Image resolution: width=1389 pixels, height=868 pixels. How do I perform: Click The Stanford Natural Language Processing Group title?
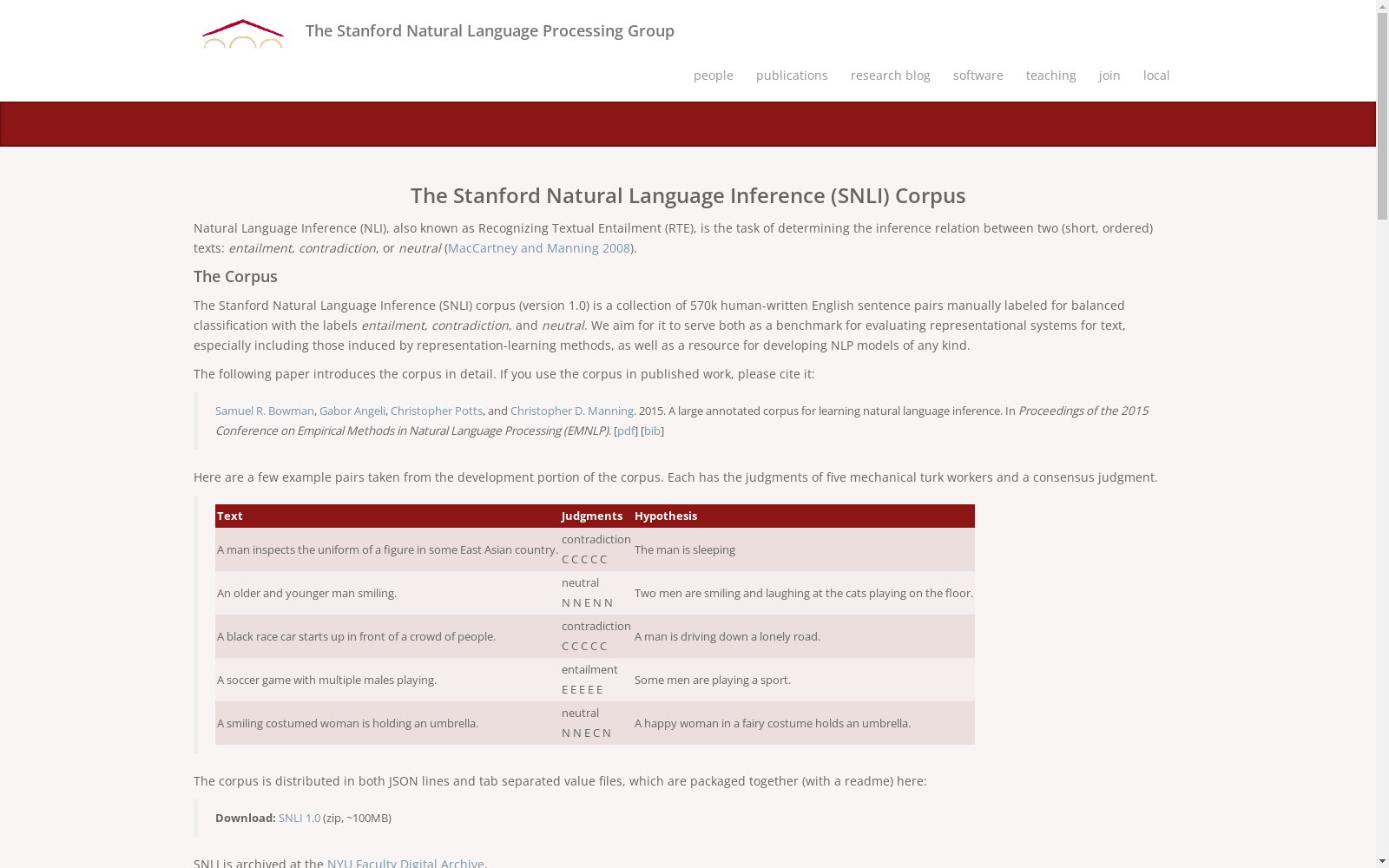(490, 31)
